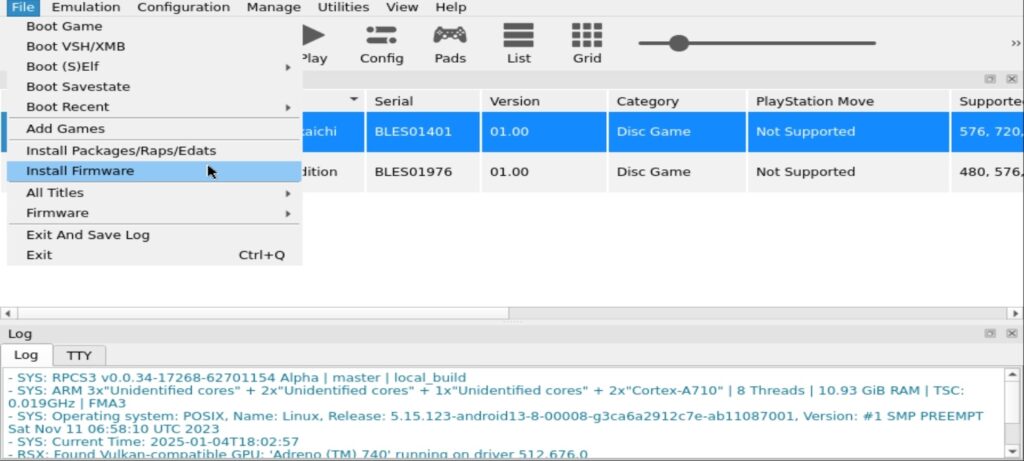Select Exit from File menu
This screenshot has width=1024, height=461.
tap(154, 255)
